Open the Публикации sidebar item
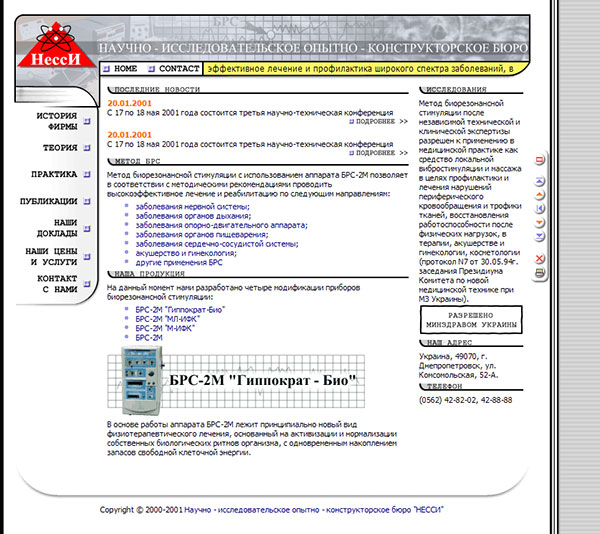 click(49, 201)
